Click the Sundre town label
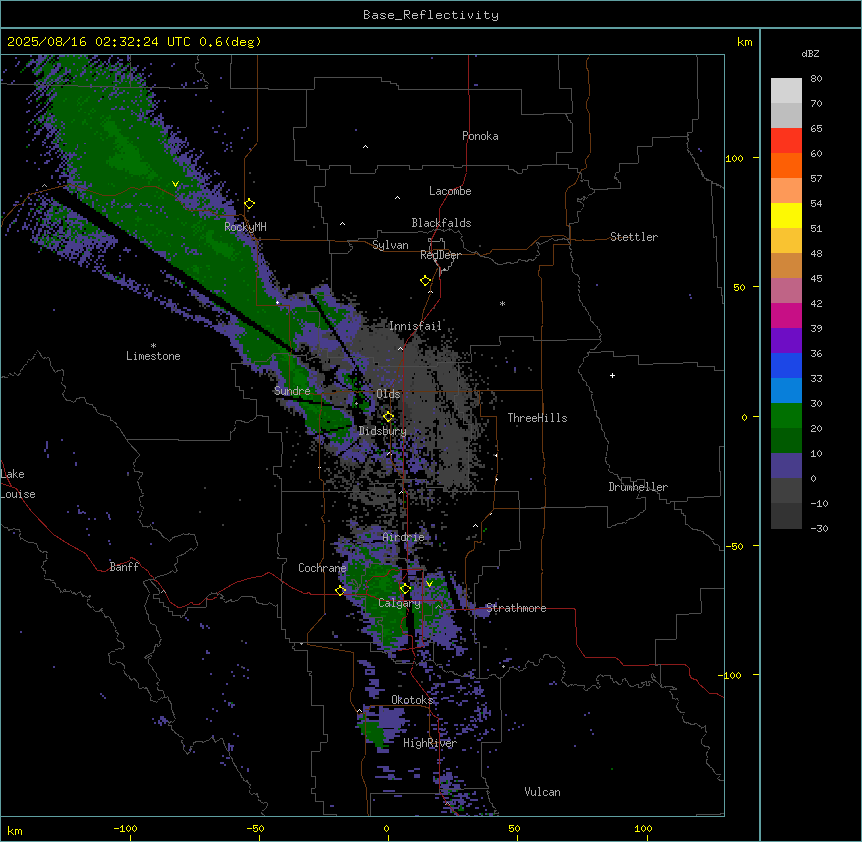Viewport: 862px width, 842px height. pyautogui.click(x=292, y=391)
